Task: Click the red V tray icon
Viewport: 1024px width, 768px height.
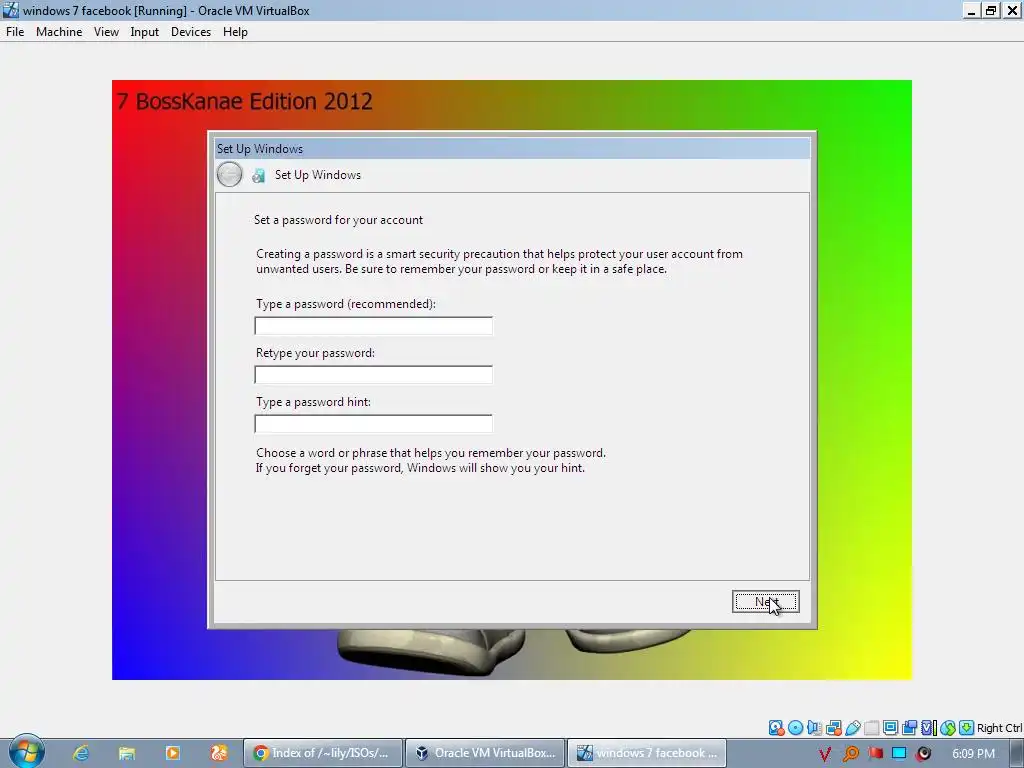Action: coord(825,754)
